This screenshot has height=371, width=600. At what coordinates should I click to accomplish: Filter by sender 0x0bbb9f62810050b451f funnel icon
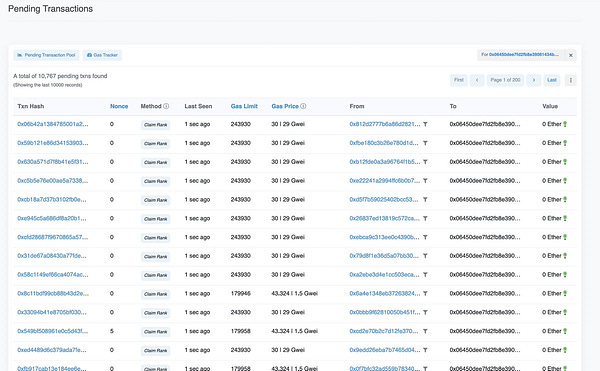[x=425, y=312]
